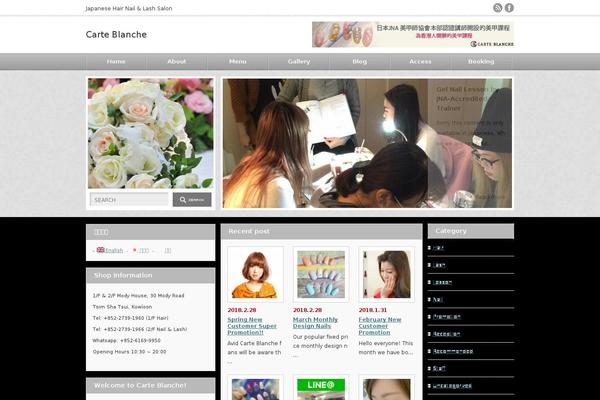Open the About menu item
Screen dimensions: 600x400
[x=177, y=61]
